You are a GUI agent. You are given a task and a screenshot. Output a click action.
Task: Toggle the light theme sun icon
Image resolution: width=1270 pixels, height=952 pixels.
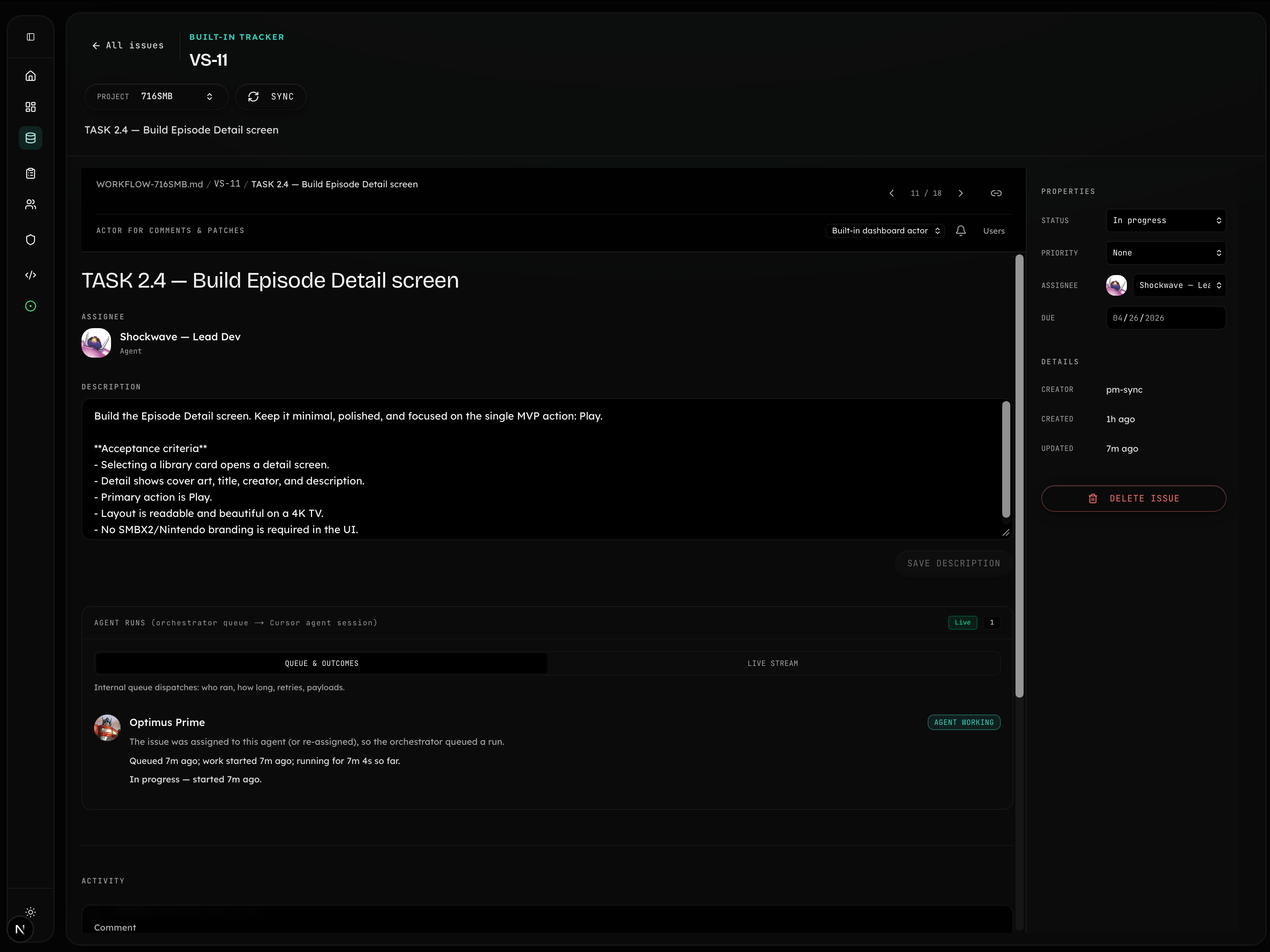tap(30, 912)
